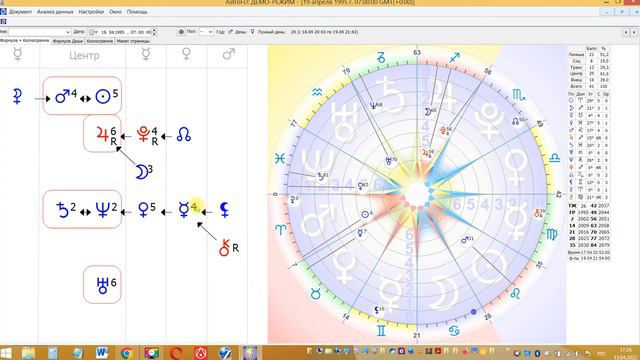Select the Uranus symbol in bottom box
The width and height of the screenshot is (640, 360).
coord(102,285)
